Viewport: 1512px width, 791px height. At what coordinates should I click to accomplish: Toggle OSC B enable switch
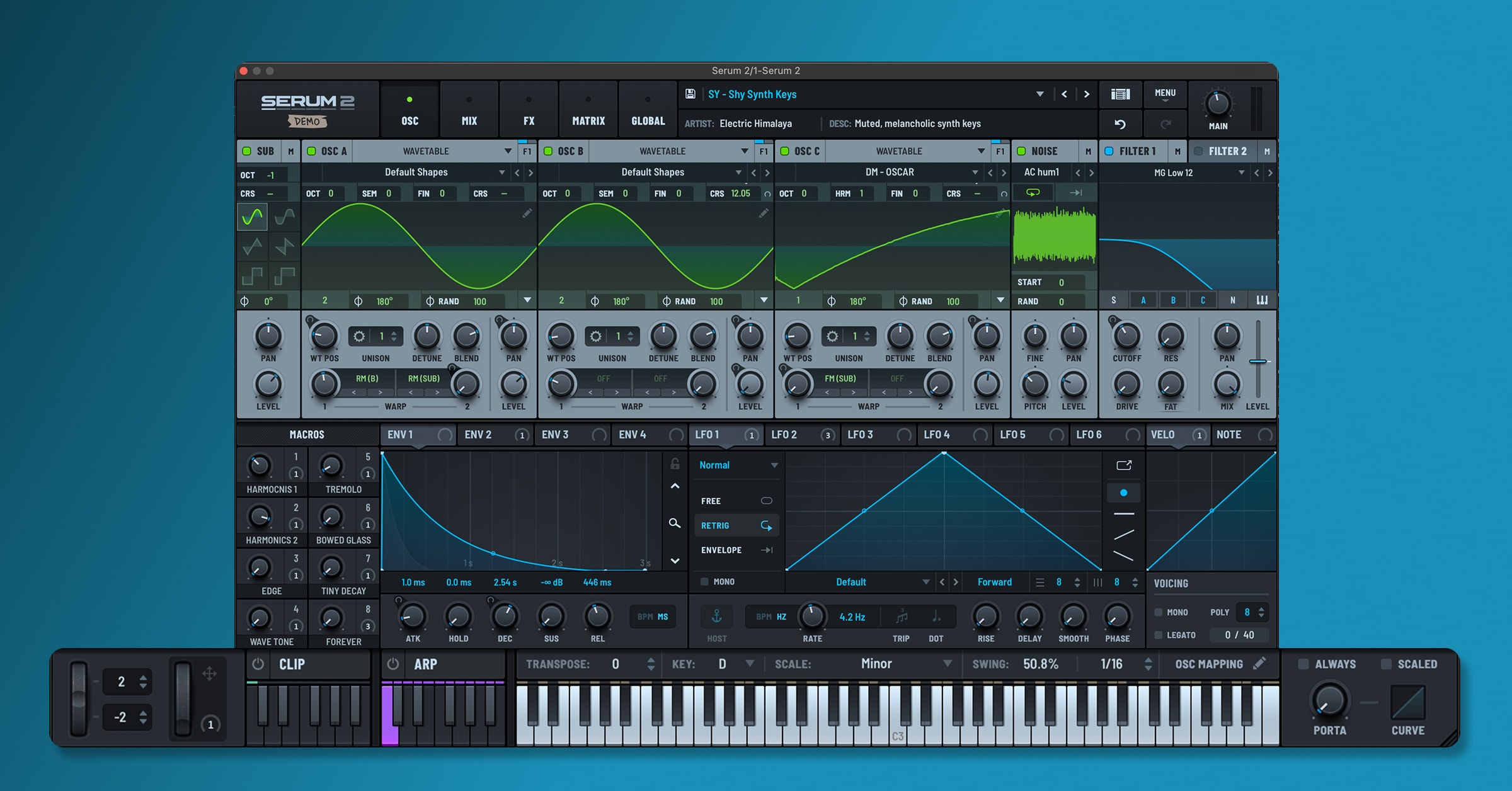pos(548,151)
